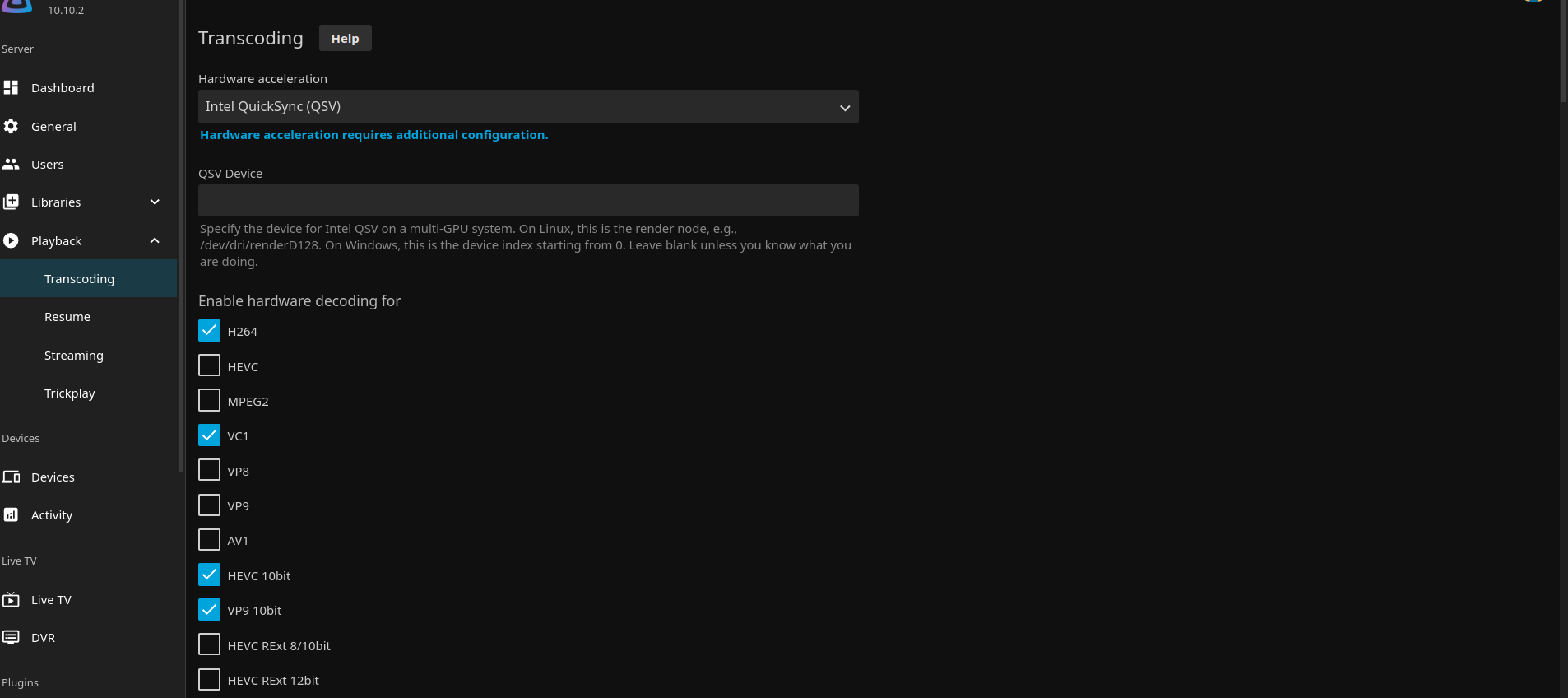Go to Trickplay settings
Image resolution: width=1568 pixels, height=698 pixels.
point(70,393)
